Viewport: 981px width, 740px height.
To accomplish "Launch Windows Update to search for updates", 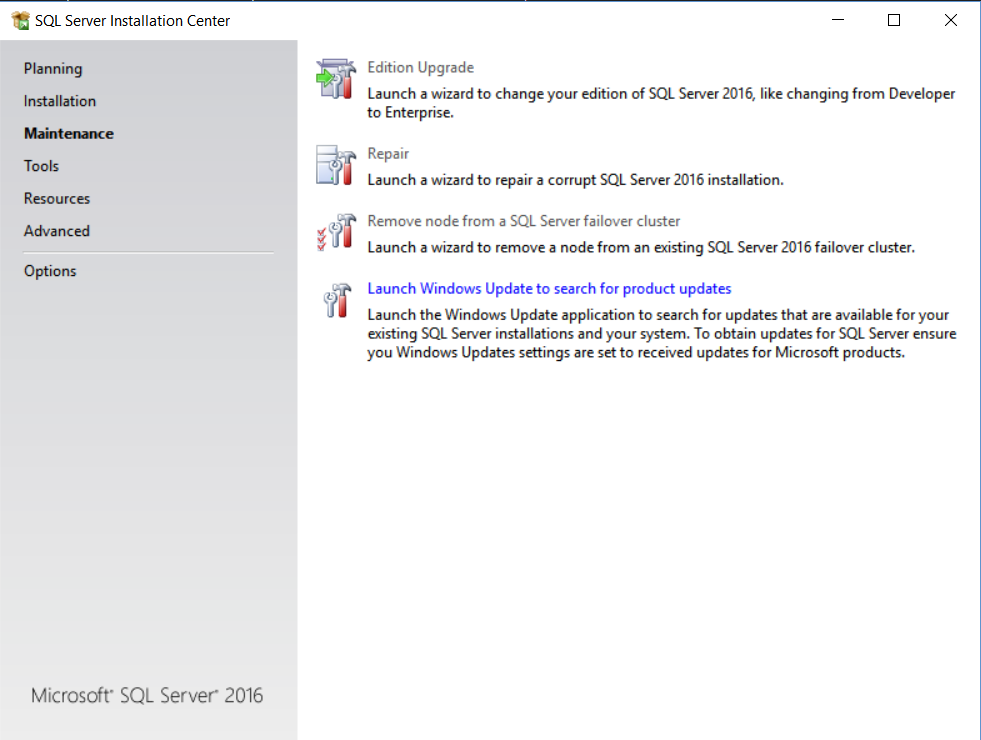I will point(549,289).
